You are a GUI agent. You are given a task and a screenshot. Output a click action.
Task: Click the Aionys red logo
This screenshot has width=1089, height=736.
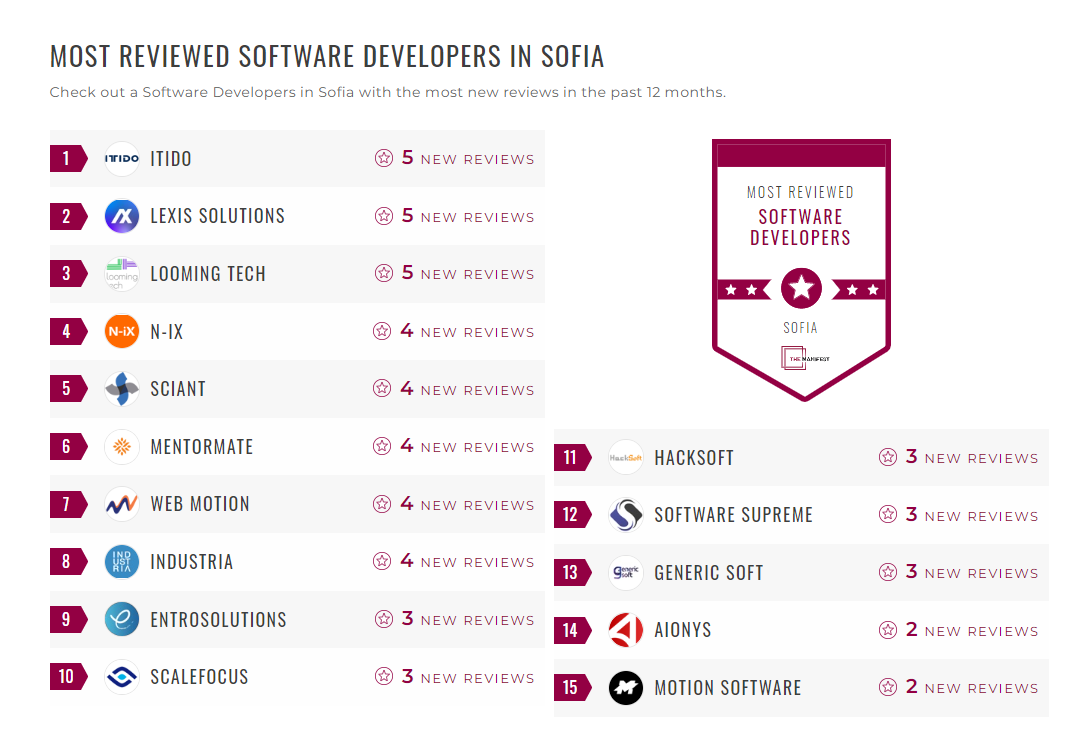(626, 630)
